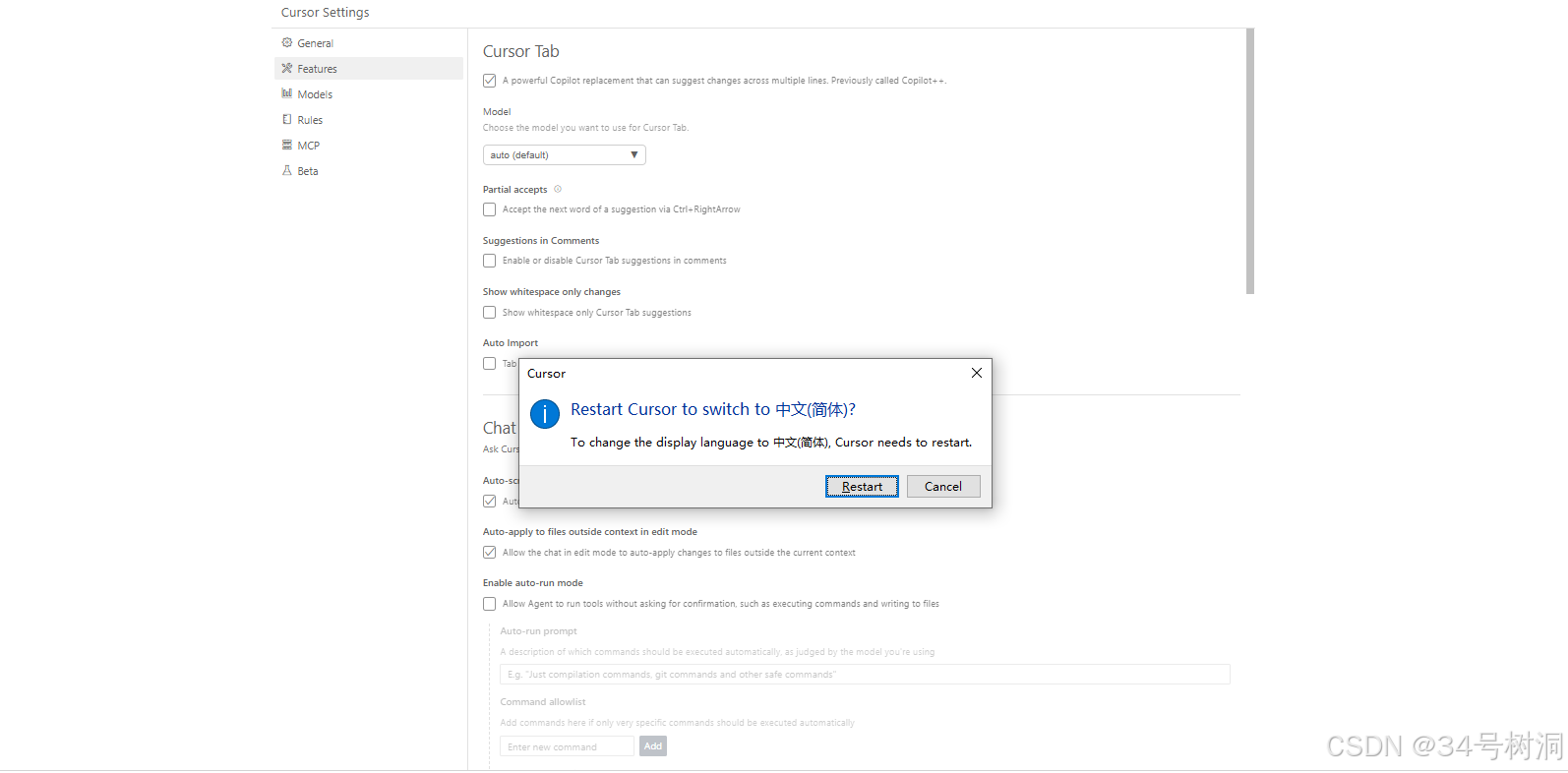Toggle the Cursor Tab Copilot replacement checkbox
This screenshot has width=1568, height=773.
coord(489,81)
